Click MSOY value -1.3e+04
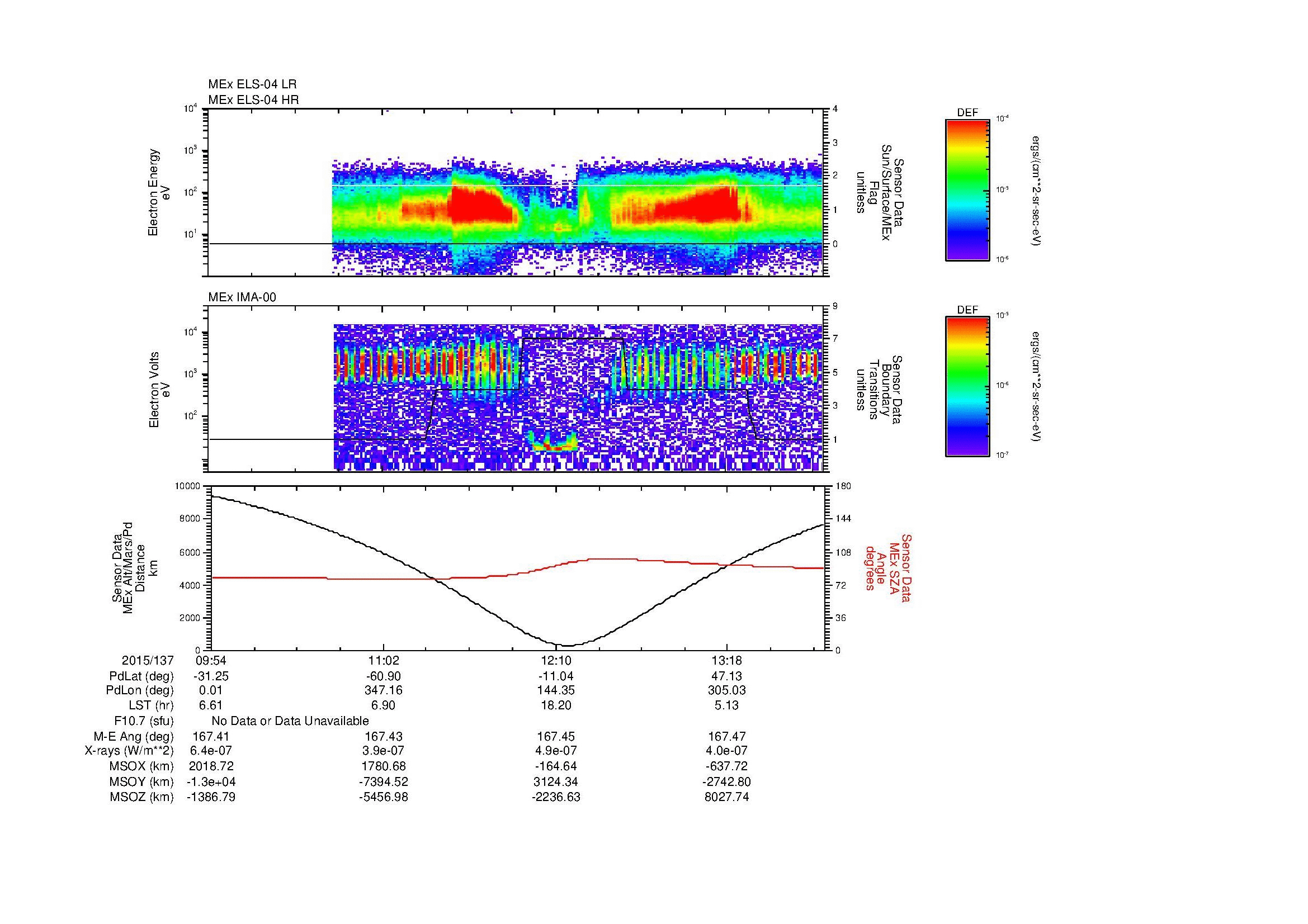1308x924 pixels. [211, 781]
